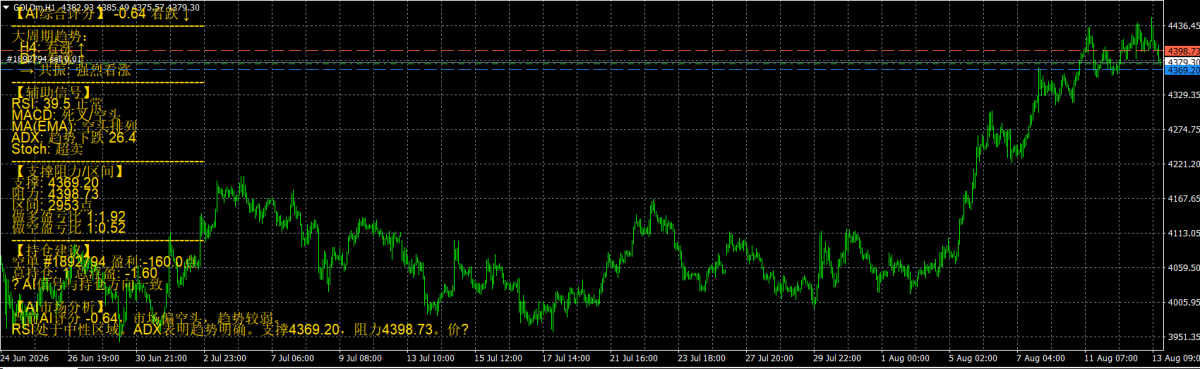Click the ADX: 趋势下跌 26.4 line
Screen dimensions: 1200x369
(73, 138)
